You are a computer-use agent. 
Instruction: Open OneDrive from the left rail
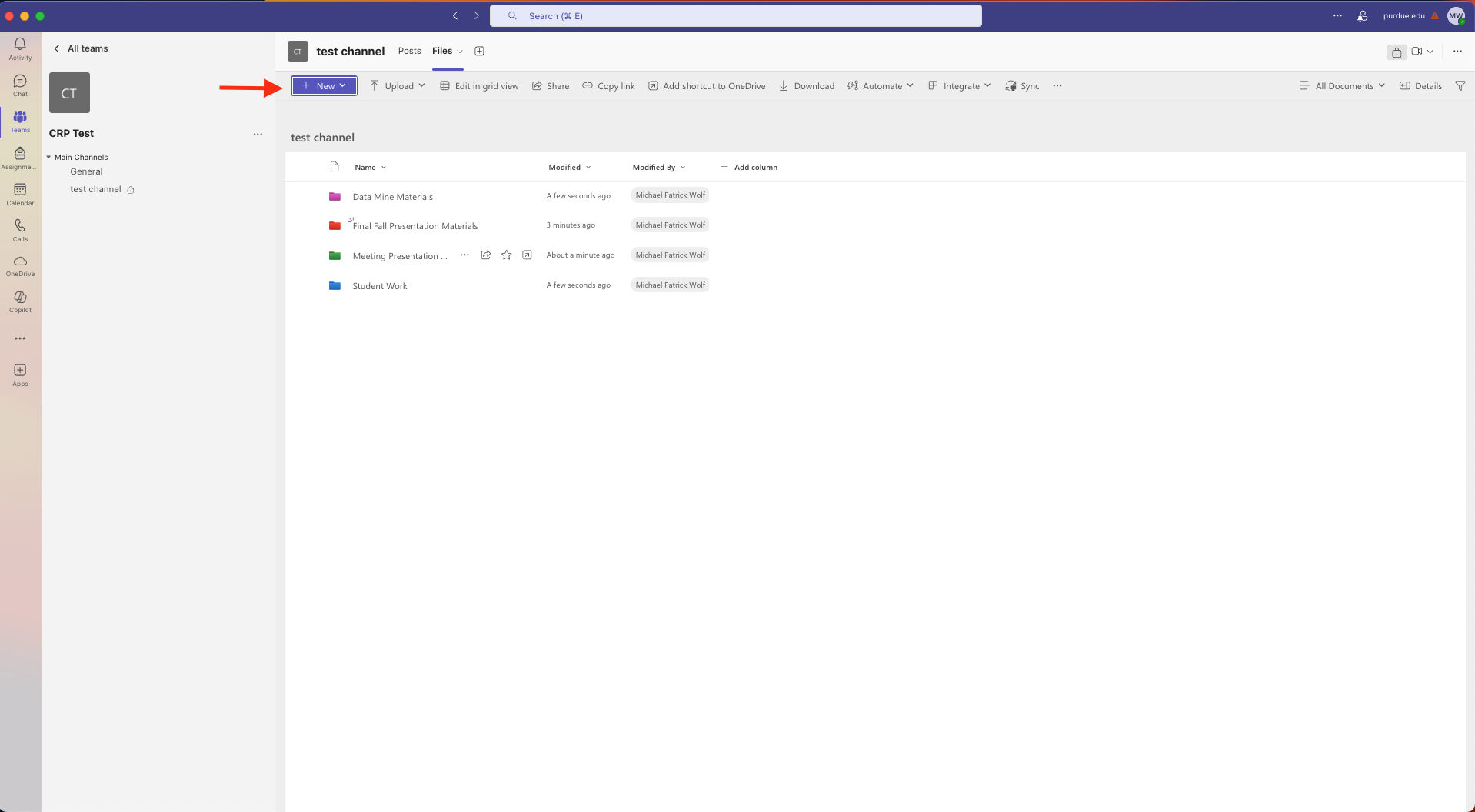pyautogui.click(x=20, y=265)
